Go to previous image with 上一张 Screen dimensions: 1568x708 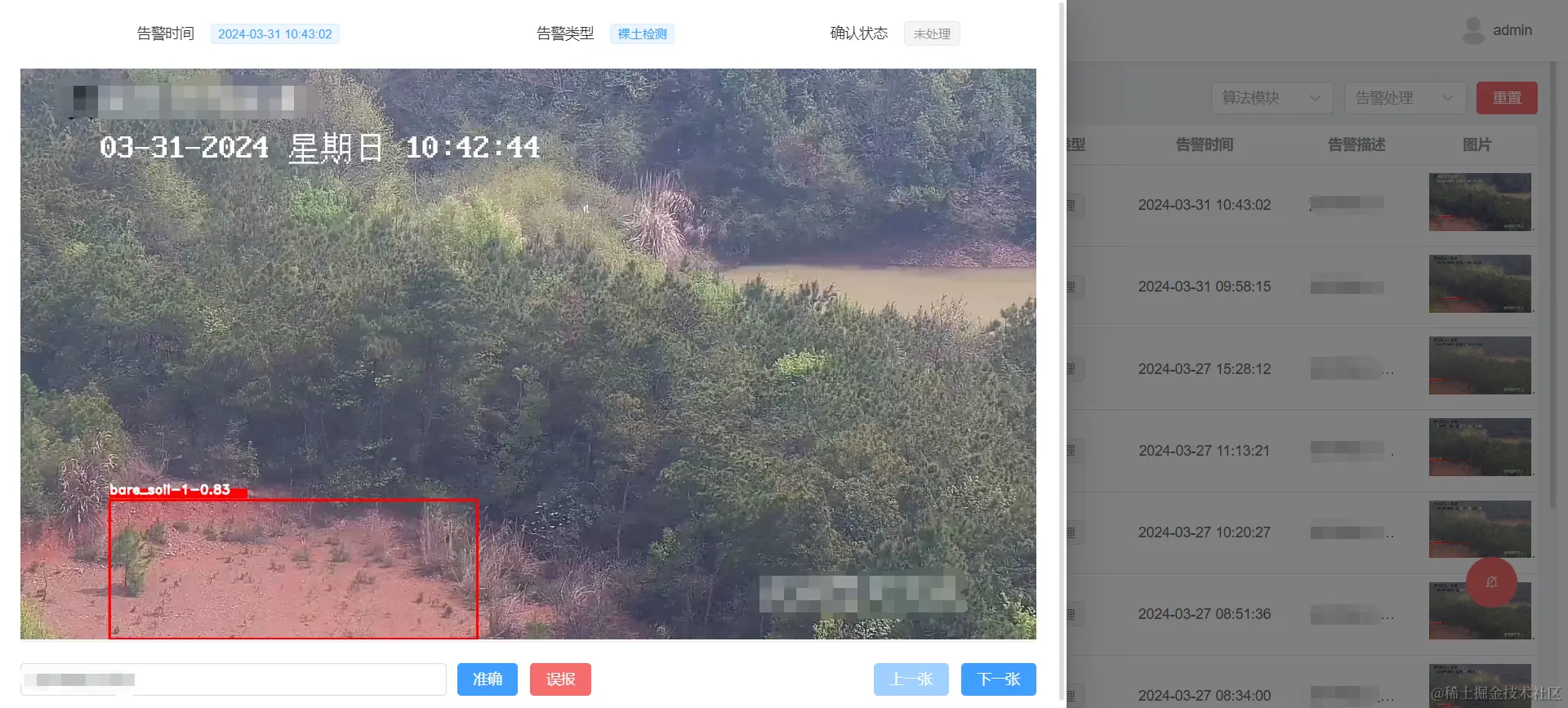click(x=911, y=679)
